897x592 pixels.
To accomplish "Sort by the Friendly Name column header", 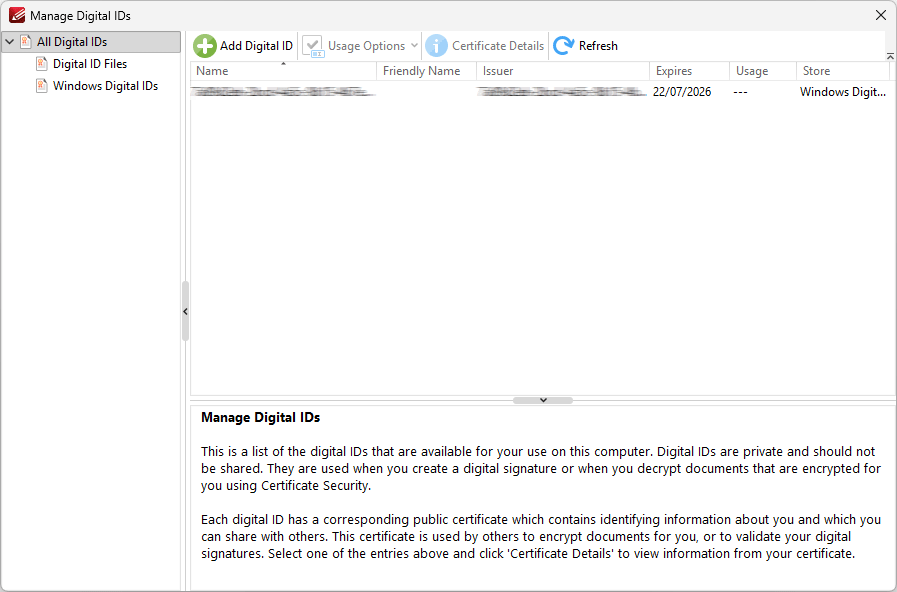I will (426, 71).
